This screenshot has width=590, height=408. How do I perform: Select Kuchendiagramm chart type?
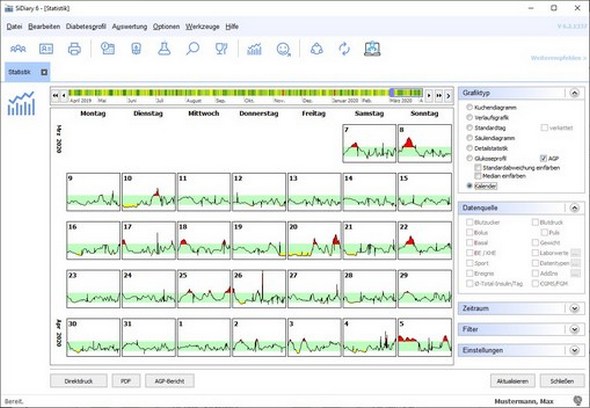[469, 107]
